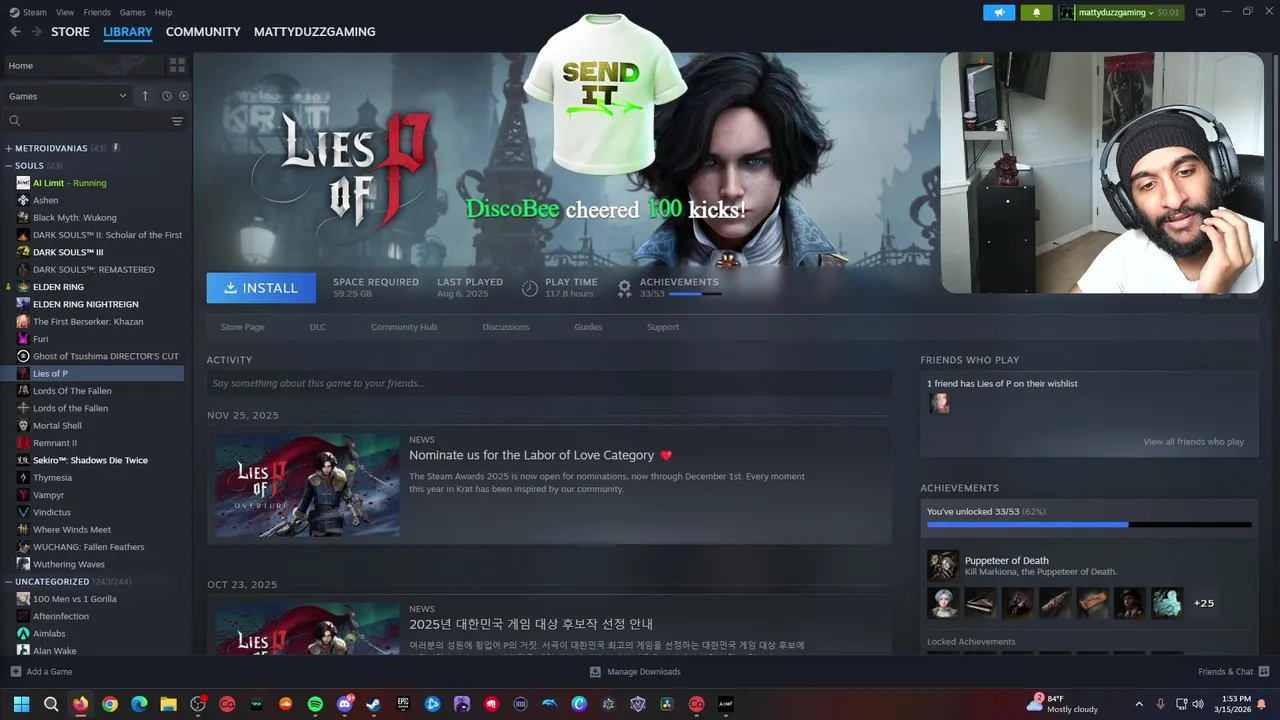This screenshot has height=720, width=1280.
Task: Open the Games menu
Action: [132, 12]
